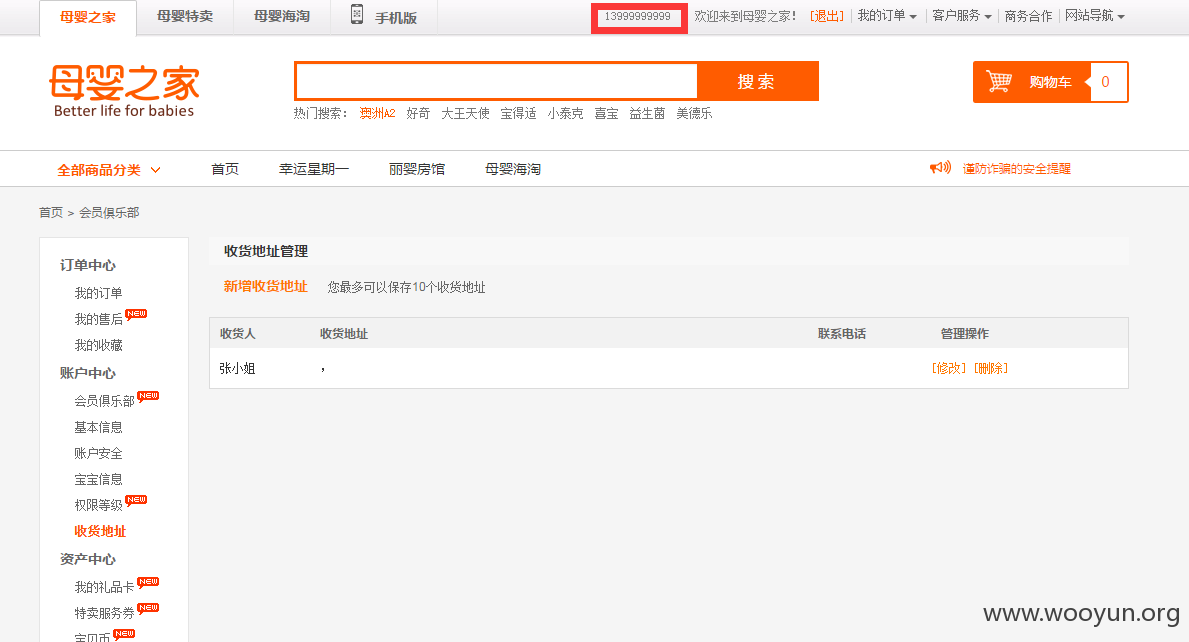Image resolution: width=1189 pixels, height=642 pixels.
Task: Click hot search term 好奇
Action: click(x=418, y=113)
